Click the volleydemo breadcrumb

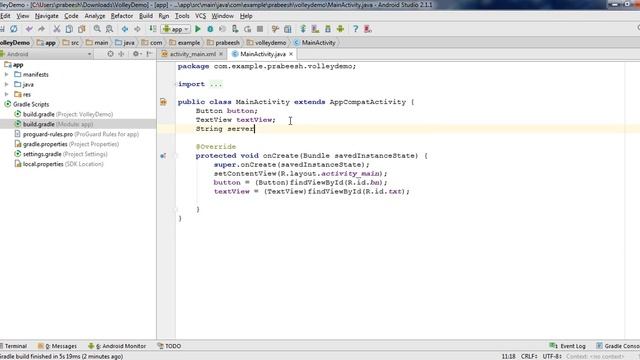pos(267,42)
